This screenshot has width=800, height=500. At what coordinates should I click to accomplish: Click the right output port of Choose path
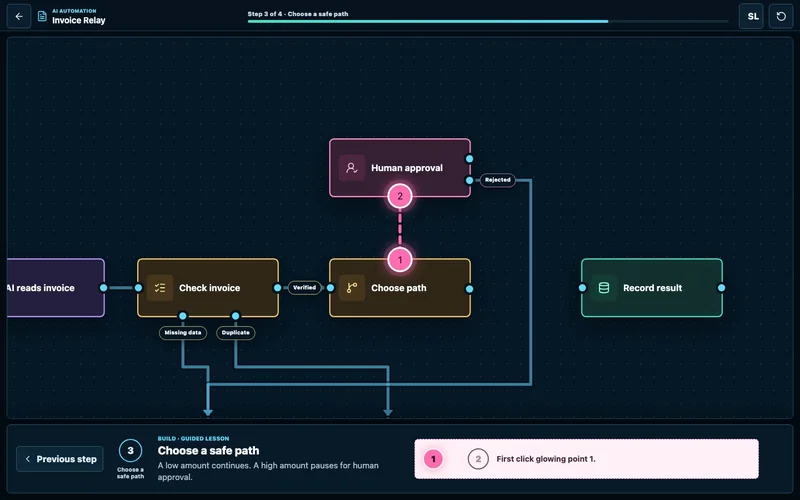[469, 289]
